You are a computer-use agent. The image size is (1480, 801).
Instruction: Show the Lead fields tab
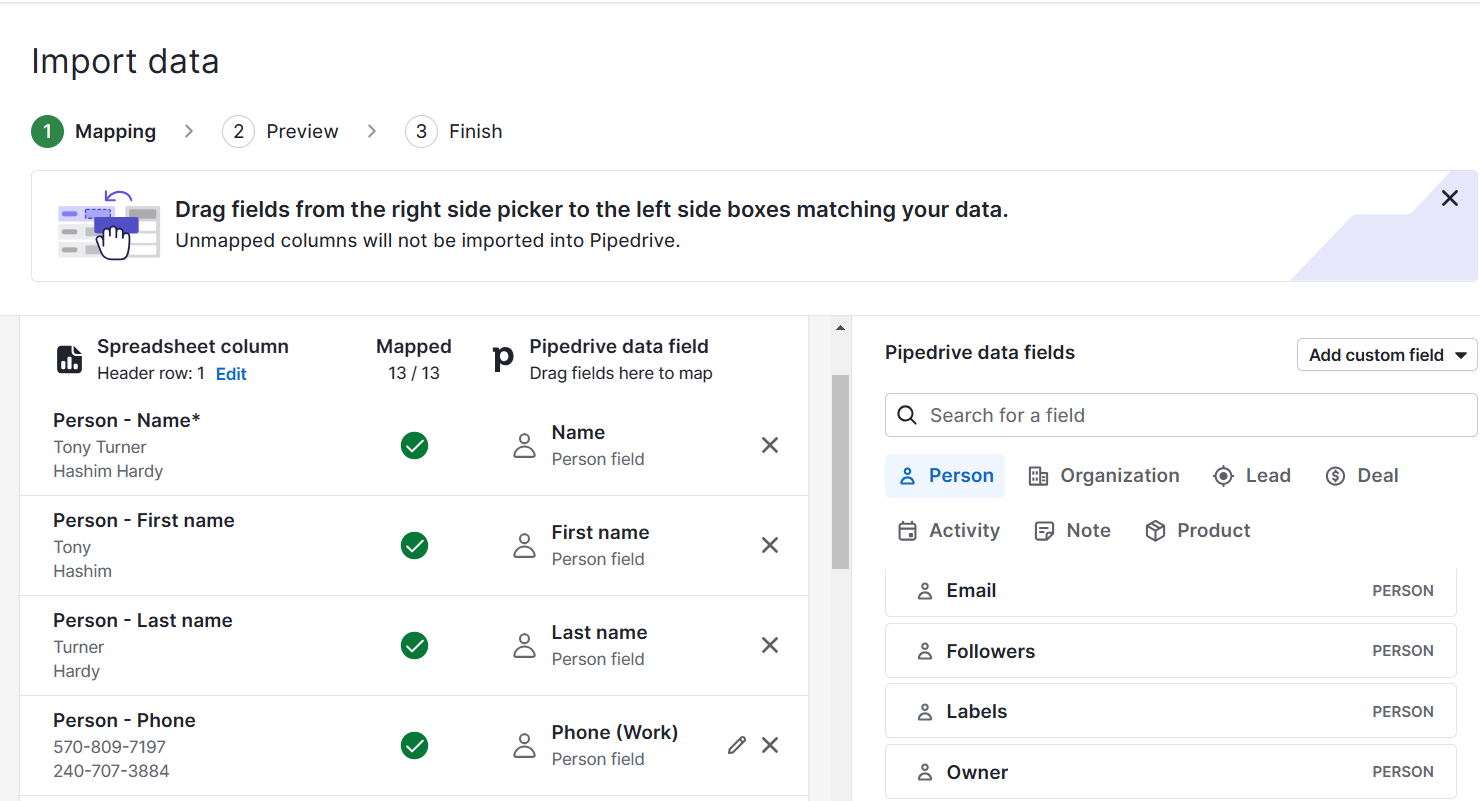[x=1251, y=476]
